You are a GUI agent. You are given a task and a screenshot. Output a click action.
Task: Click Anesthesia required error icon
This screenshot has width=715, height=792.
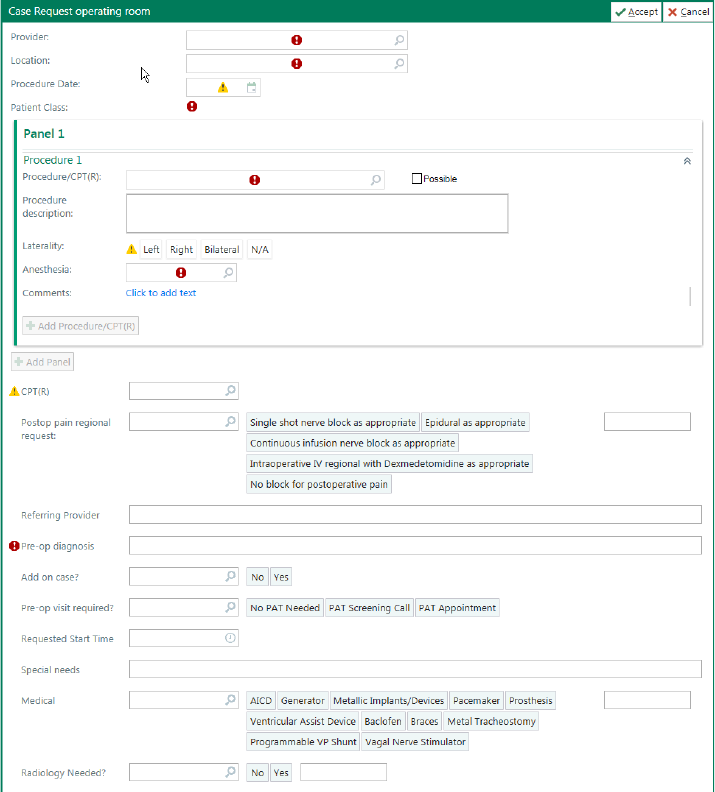coord(181,273)
